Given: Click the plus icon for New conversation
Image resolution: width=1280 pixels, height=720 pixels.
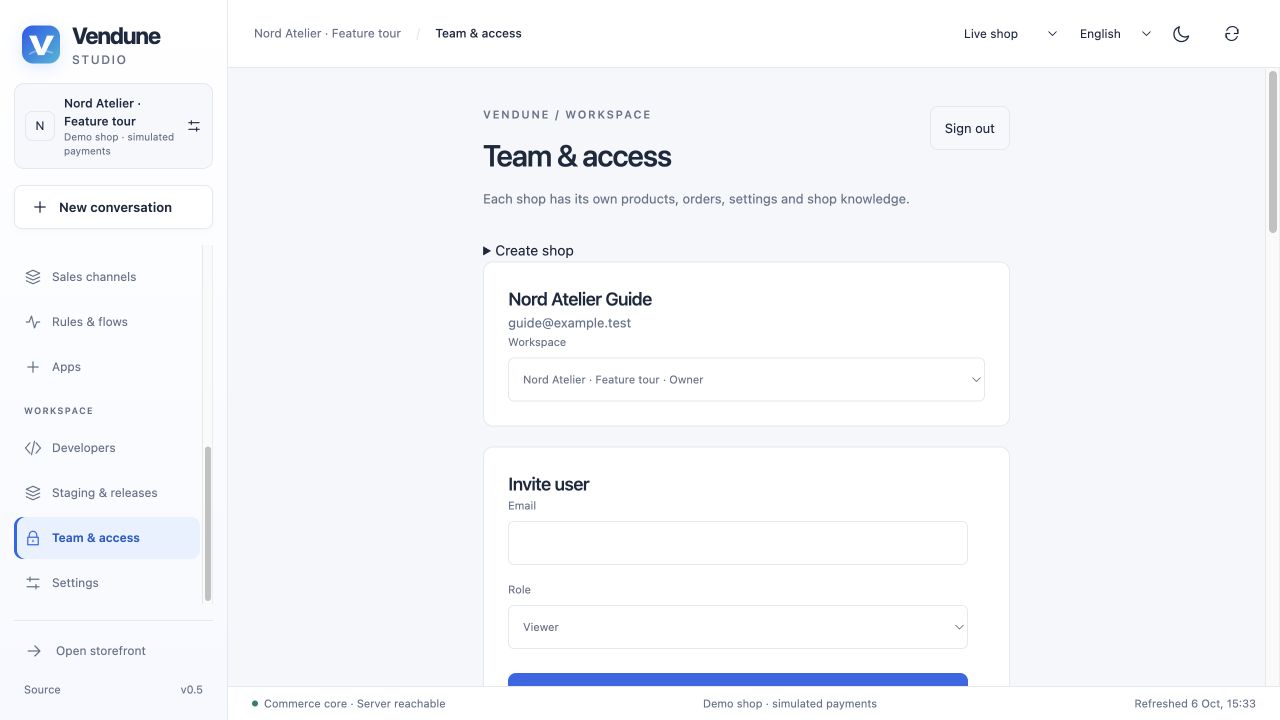Looking at the screenshot, I should coord(40,207).
